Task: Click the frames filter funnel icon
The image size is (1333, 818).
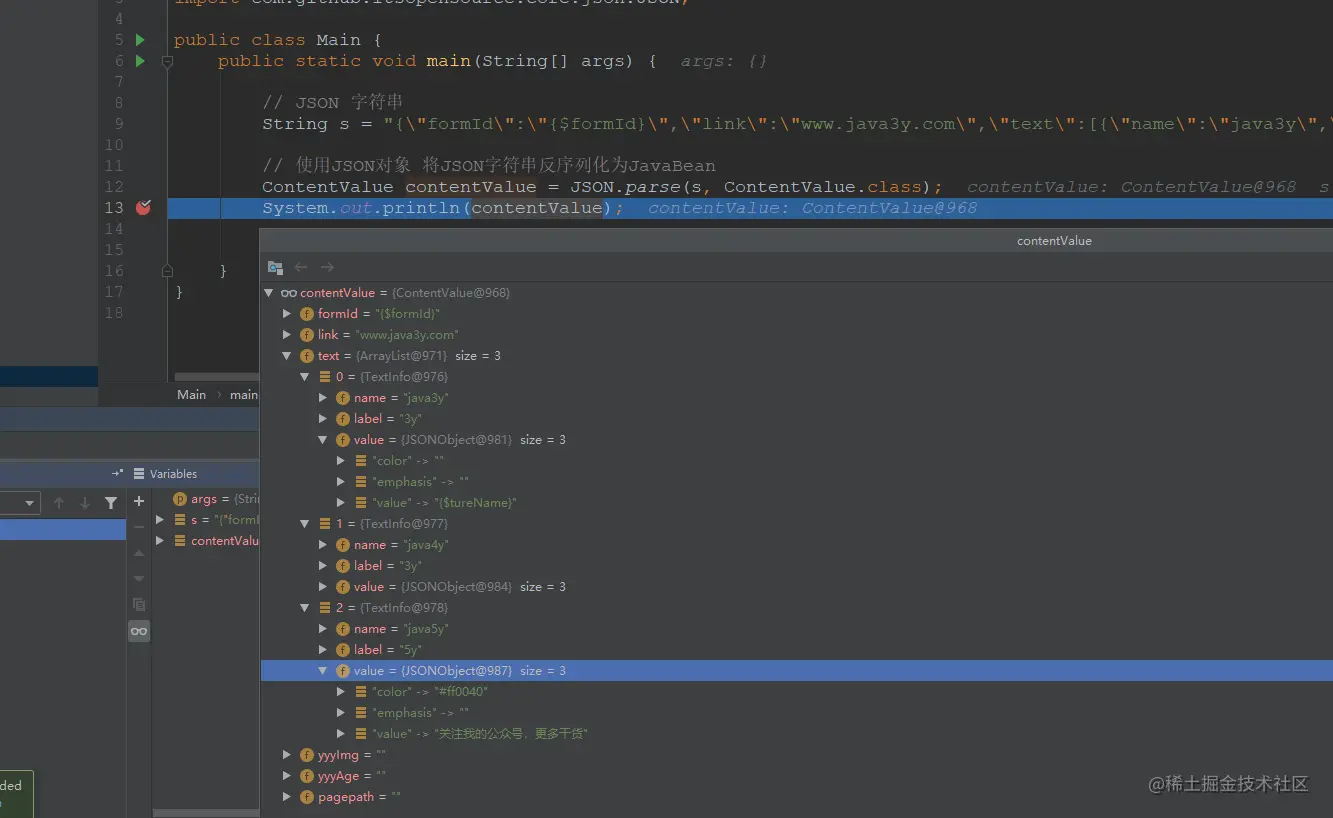Action: tap(111, 503)
